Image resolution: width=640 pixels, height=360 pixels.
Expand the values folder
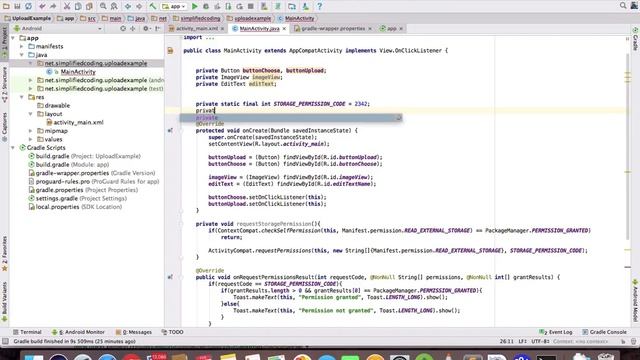pyautogui.click(x=31, y=139)
